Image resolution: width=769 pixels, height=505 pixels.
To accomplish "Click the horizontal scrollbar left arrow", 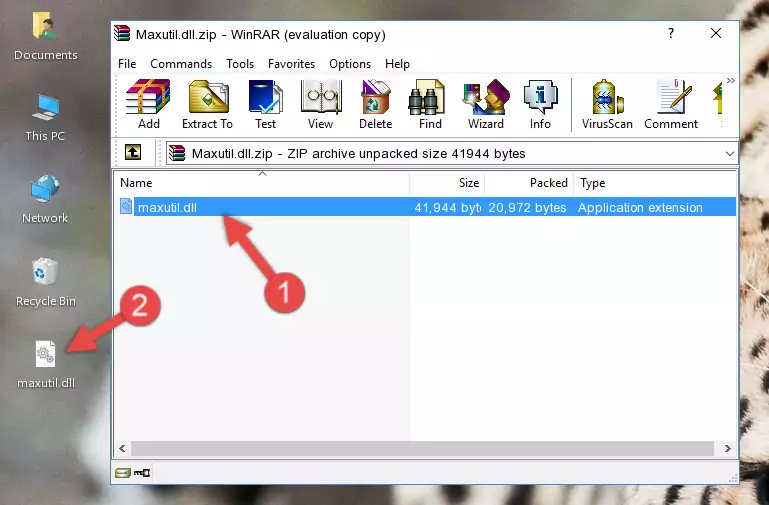I will 122,448.
